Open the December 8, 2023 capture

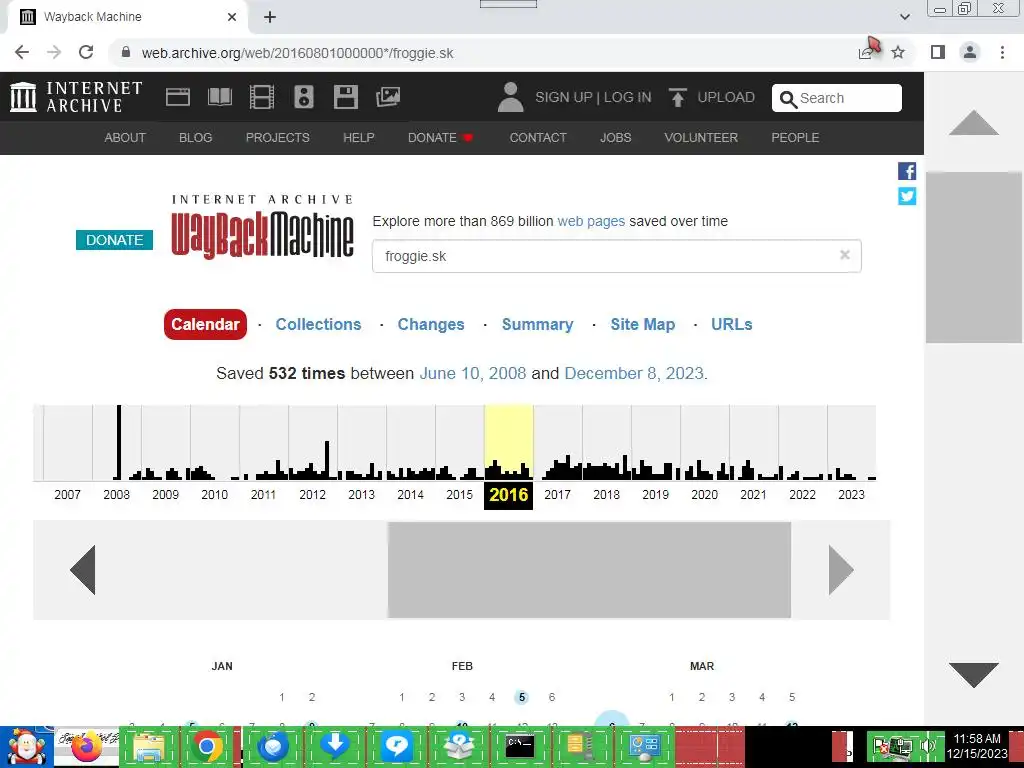[633, 374]
